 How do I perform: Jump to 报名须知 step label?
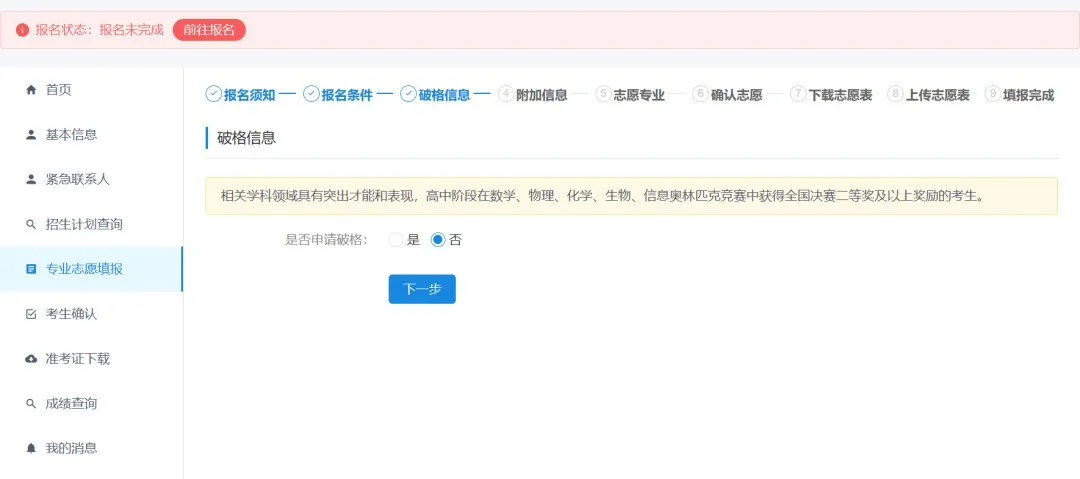pyautogui.click(x=249, y=96)
